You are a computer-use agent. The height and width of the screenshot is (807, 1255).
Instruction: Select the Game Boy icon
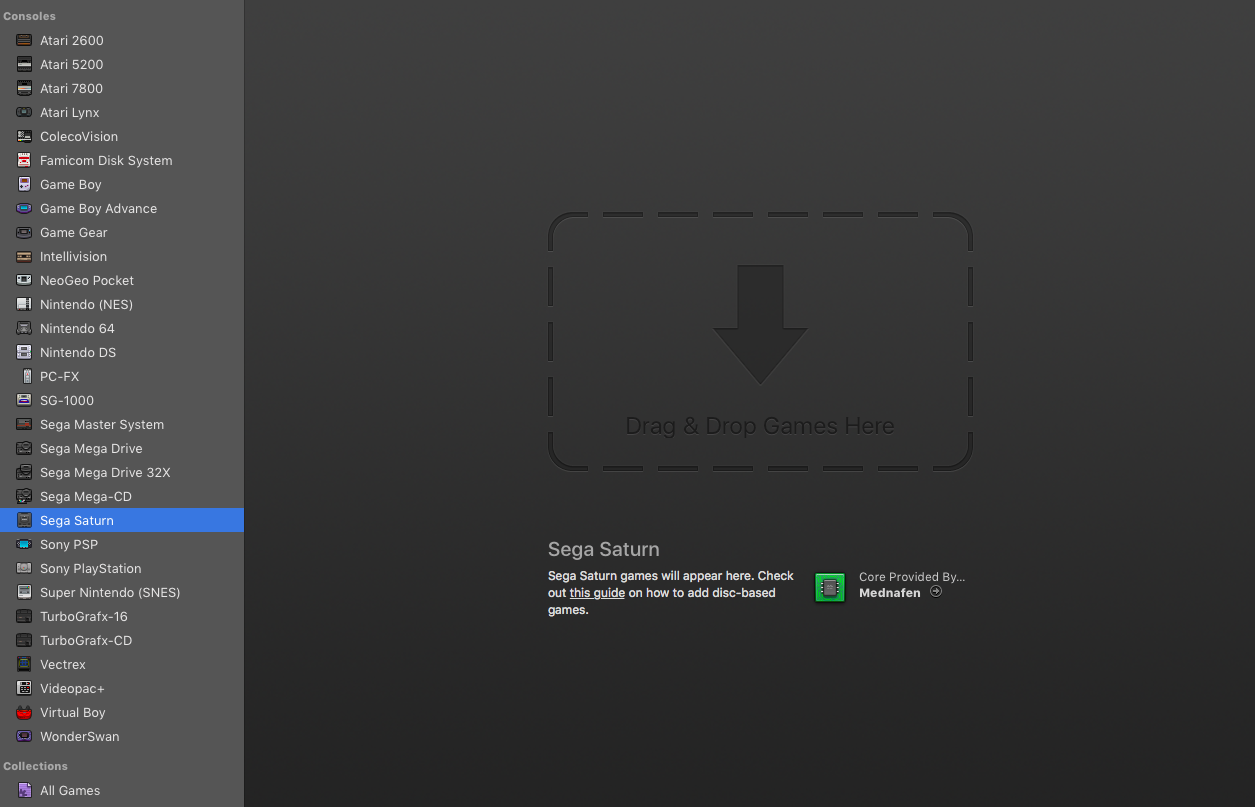pyautogui.click(x=24, y=184)
